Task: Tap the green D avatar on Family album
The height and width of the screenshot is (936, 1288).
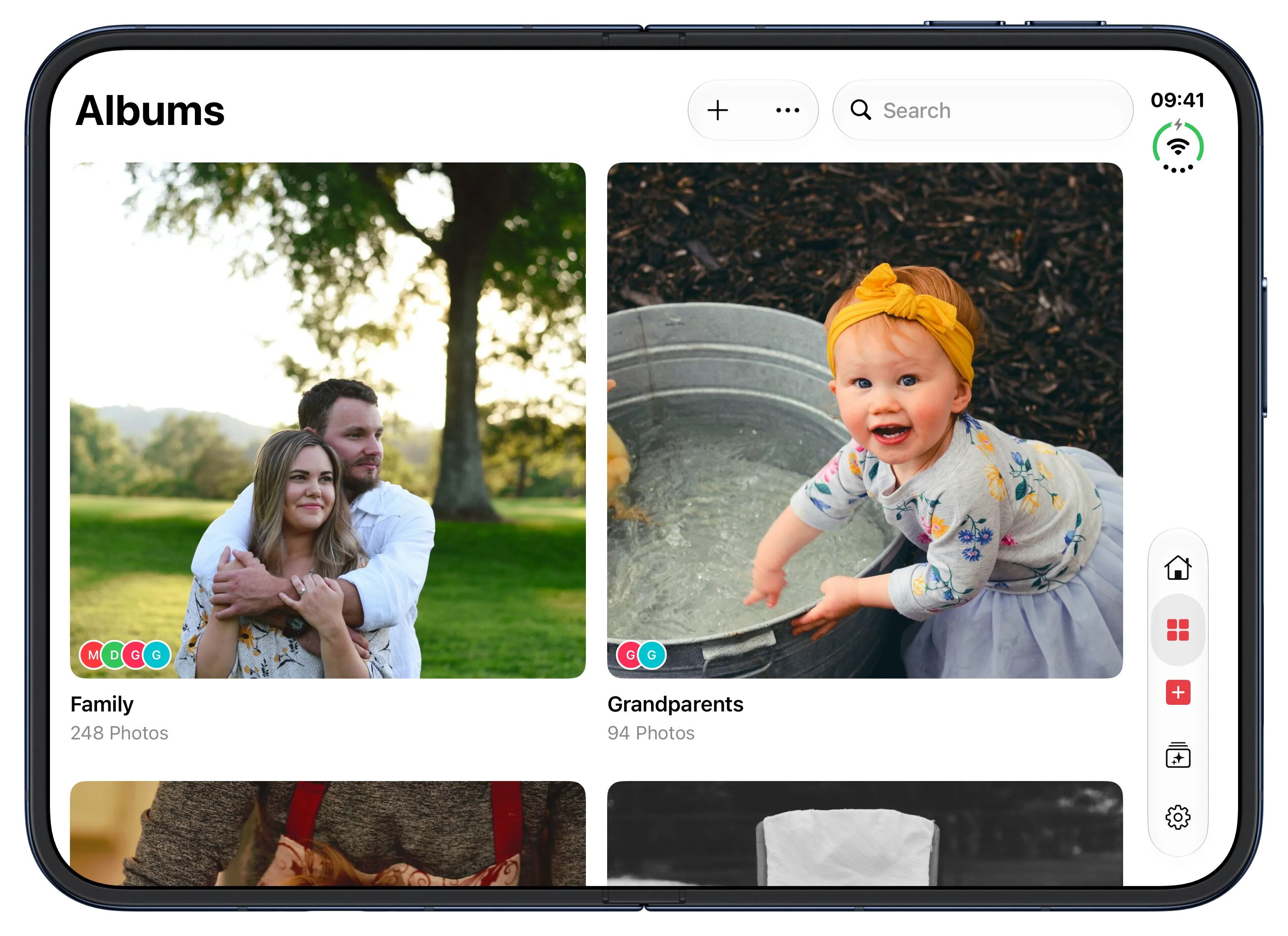Action: pyautogui.click(x=114, y=655)
